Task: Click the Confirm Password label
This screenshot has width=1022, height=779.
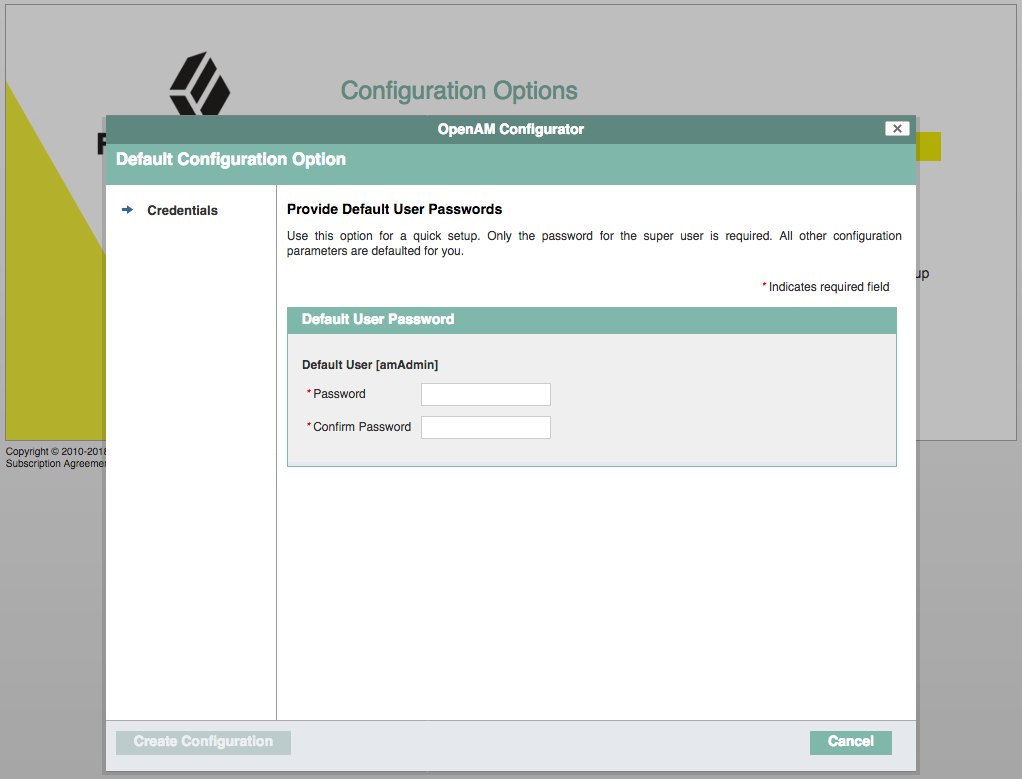Action: pyautogui.click(x=362, y=427)
